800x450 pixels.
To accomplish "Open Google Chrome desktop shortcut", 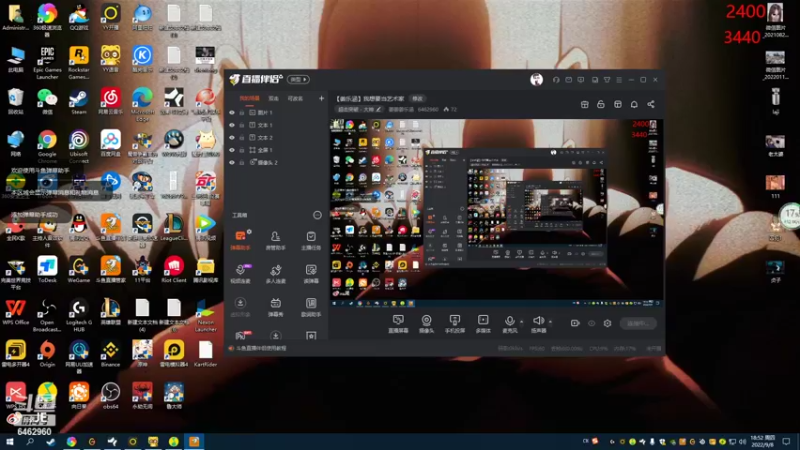I will (x=47, y=147).
